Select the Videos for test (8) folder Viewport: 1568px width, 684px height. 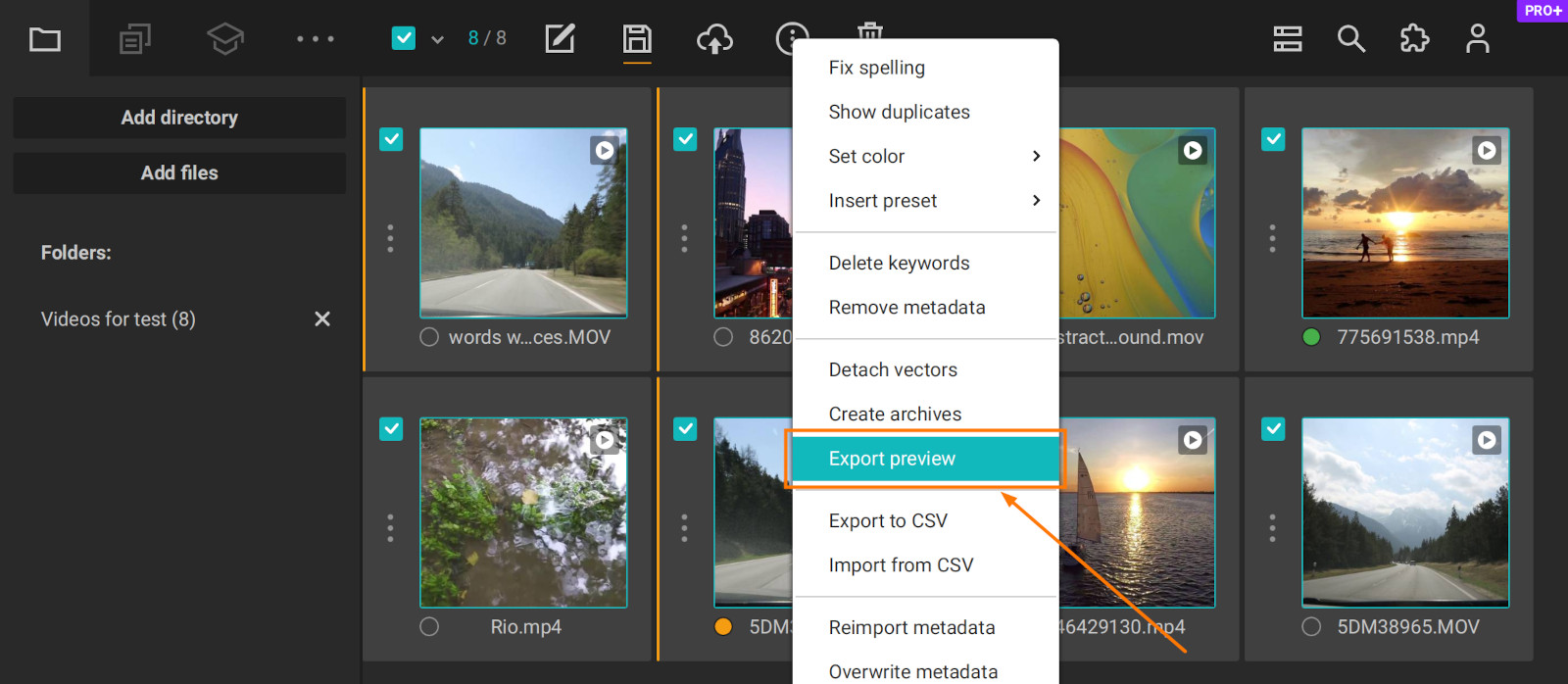pos(119,319)
